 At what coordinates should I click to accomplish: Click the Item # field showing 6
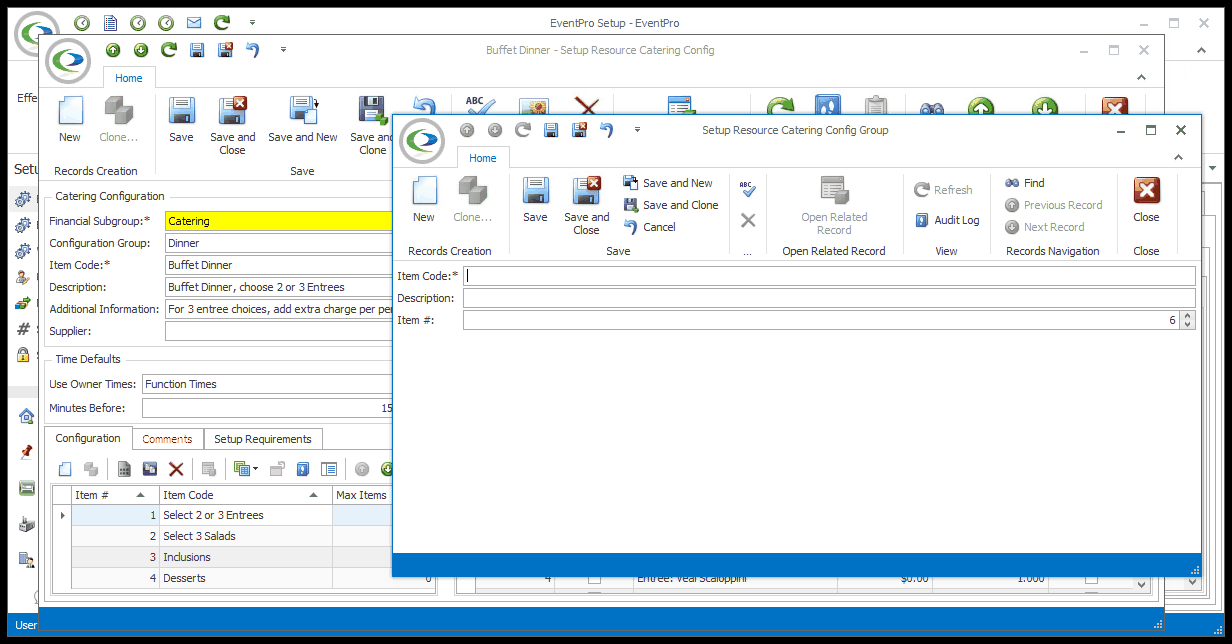click(x=821, y=320)
